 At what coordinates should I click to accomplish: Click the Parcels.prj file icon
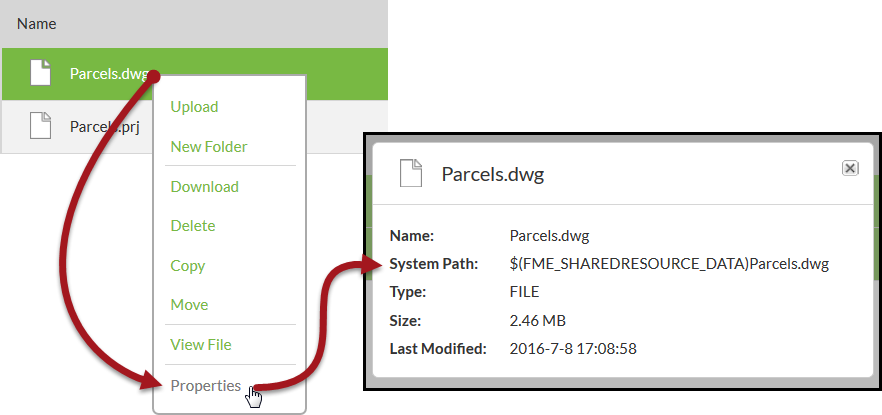tap(40, 126)
